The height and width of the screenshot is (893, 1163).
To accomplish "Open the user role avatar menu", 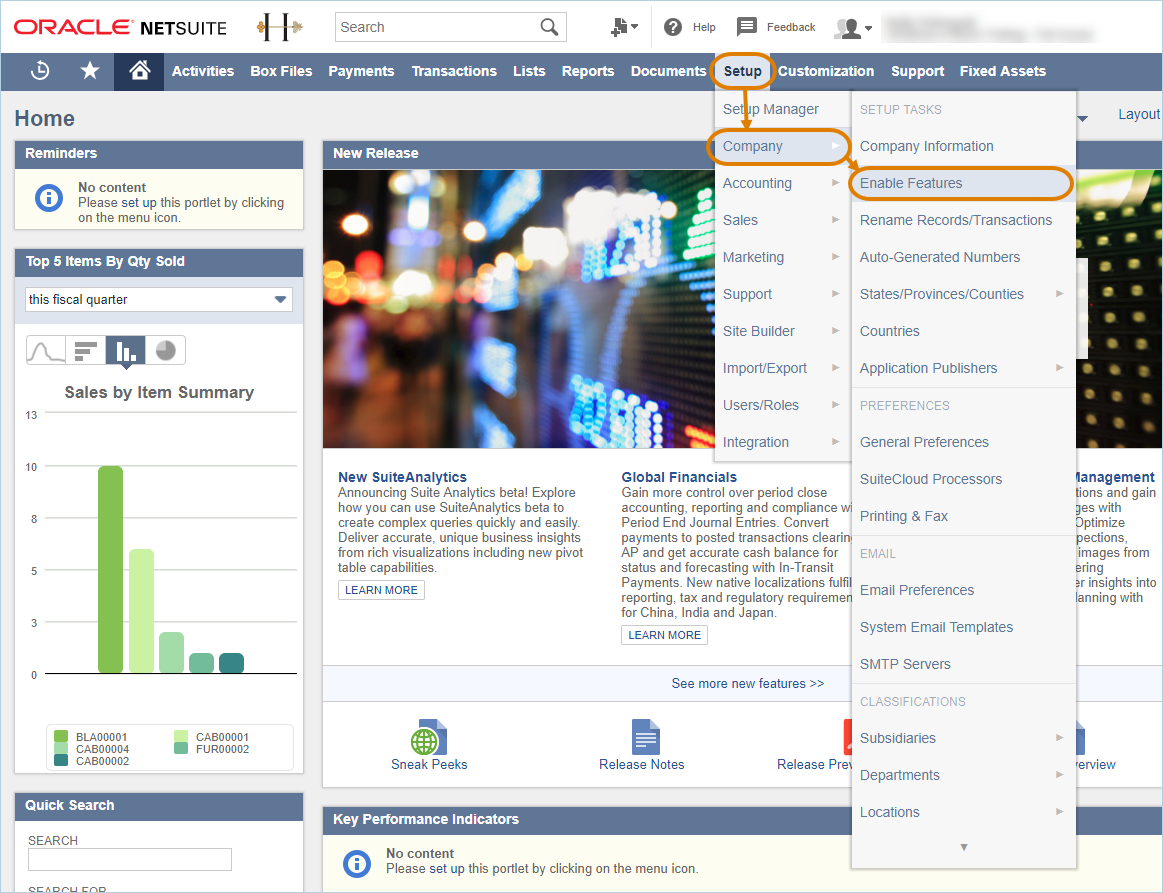I will (853, 28).
